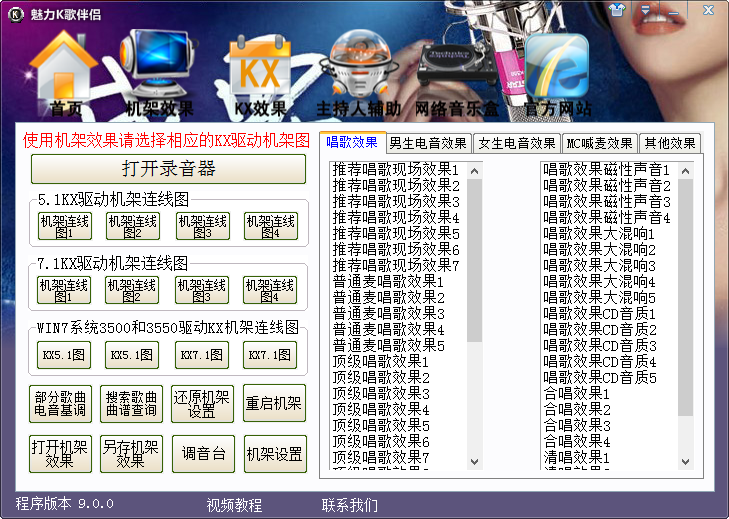Select 唱歌效果CD音质5 in the right list
This screenshot has height=519, width=729.
click(x=600, y=377)
